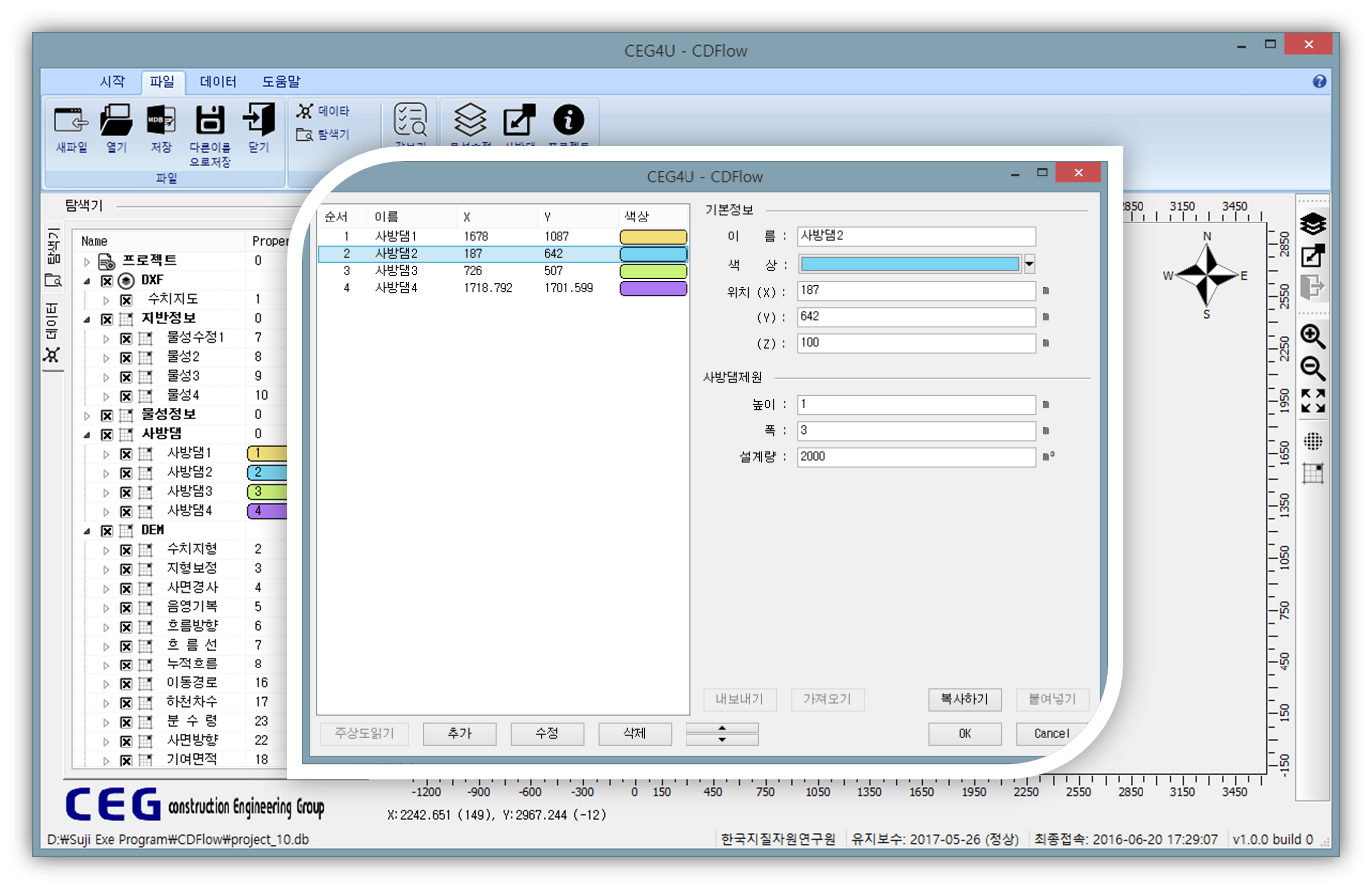
Task: Expand the 사면경사 tree node
Action: 106,589
